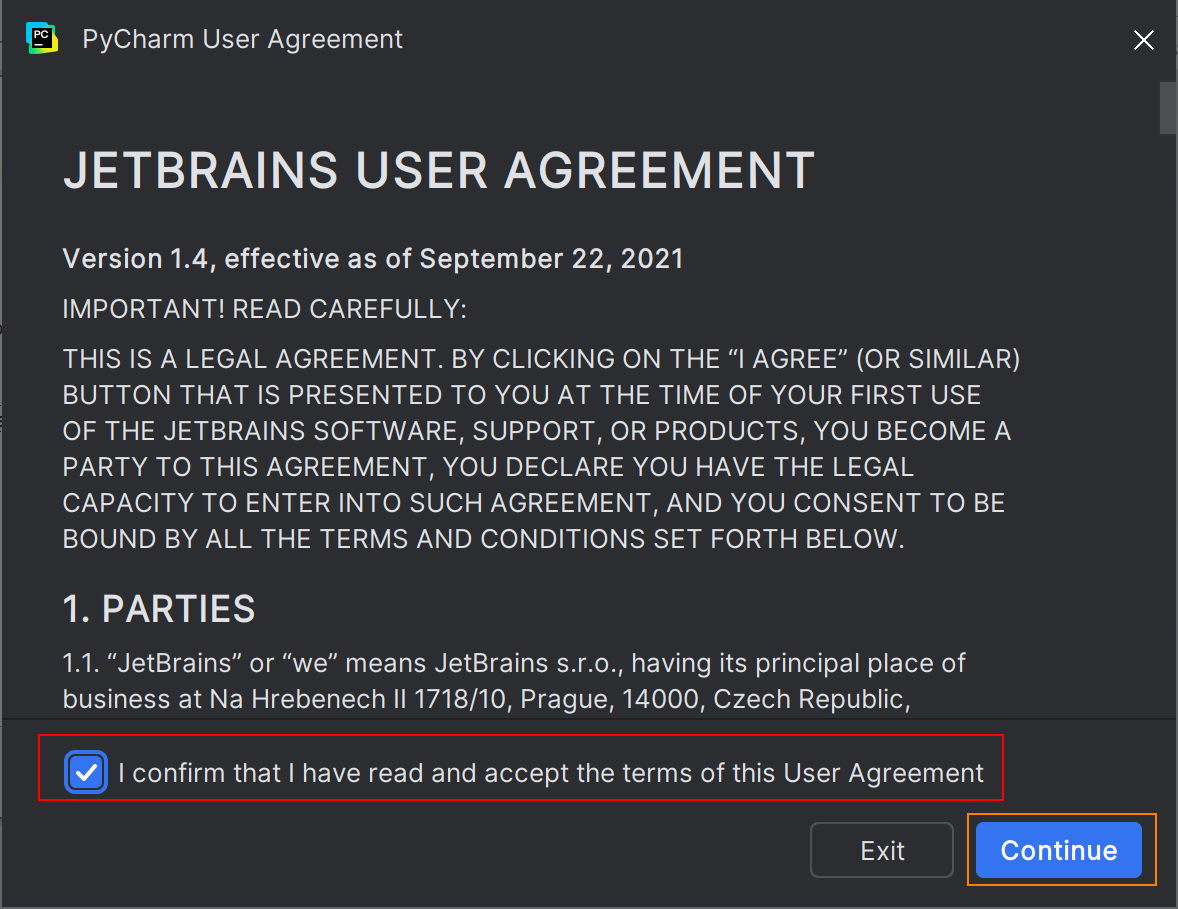Click the "IMPORTANT! READ CAREFULLY:" line

[264, 309]
